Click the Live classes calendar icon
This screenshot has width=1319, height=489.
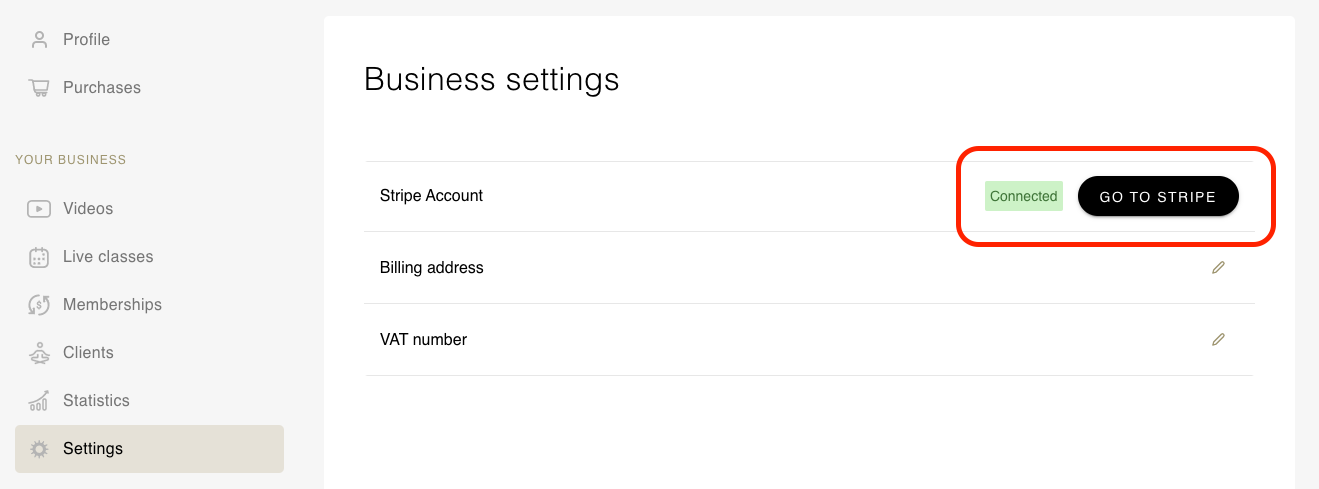click(39, 257)
